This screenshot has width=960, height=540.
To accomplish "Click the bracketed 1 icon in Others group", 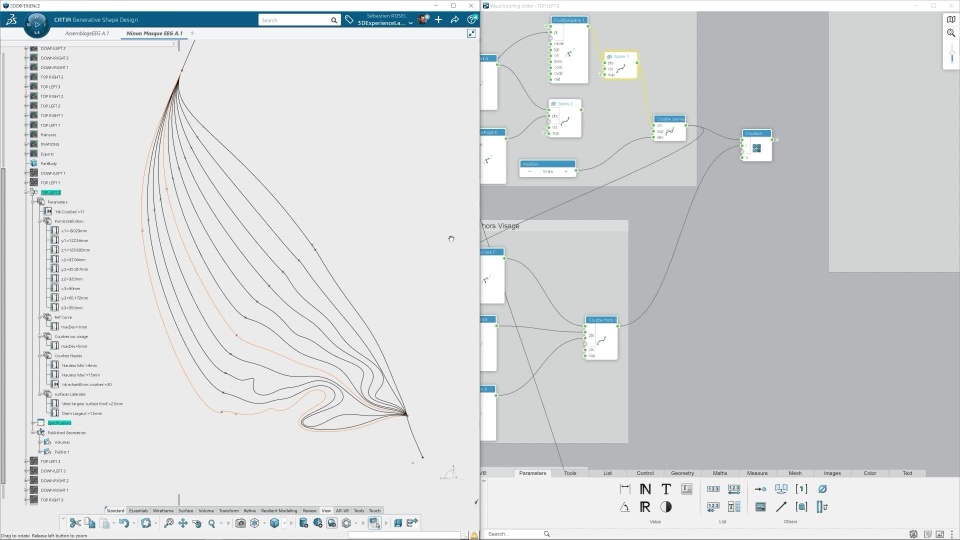I will click(801, 489).
